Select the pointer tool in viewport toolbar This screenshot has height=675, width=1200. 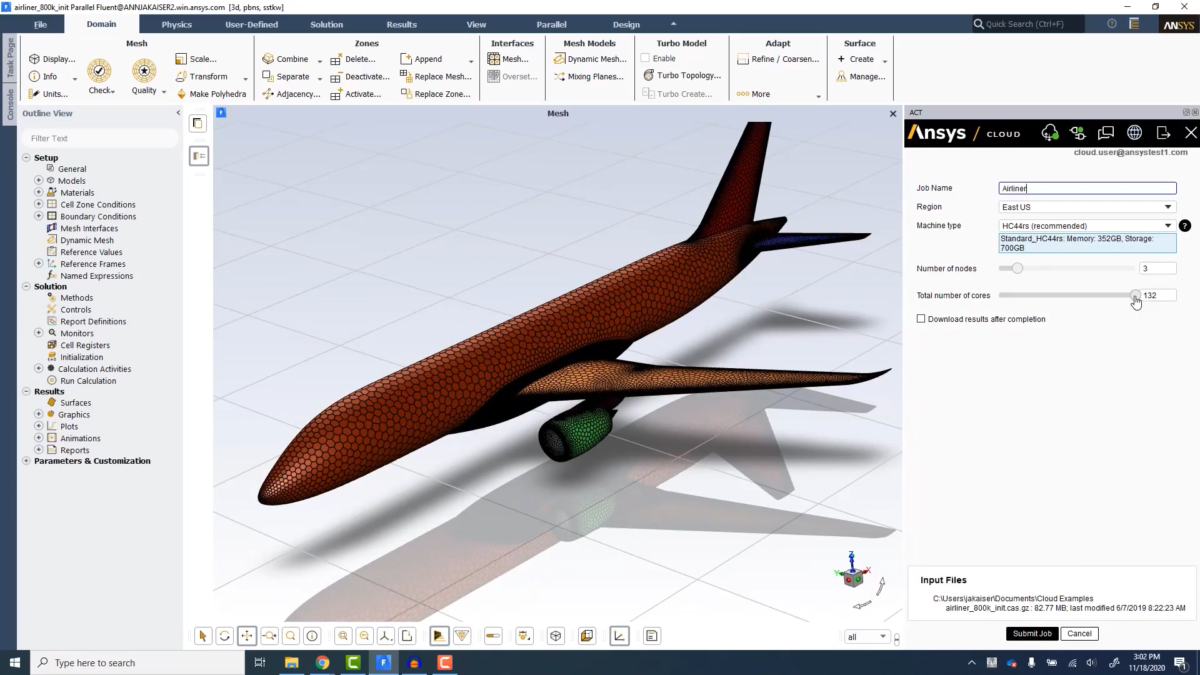(203, 635)
